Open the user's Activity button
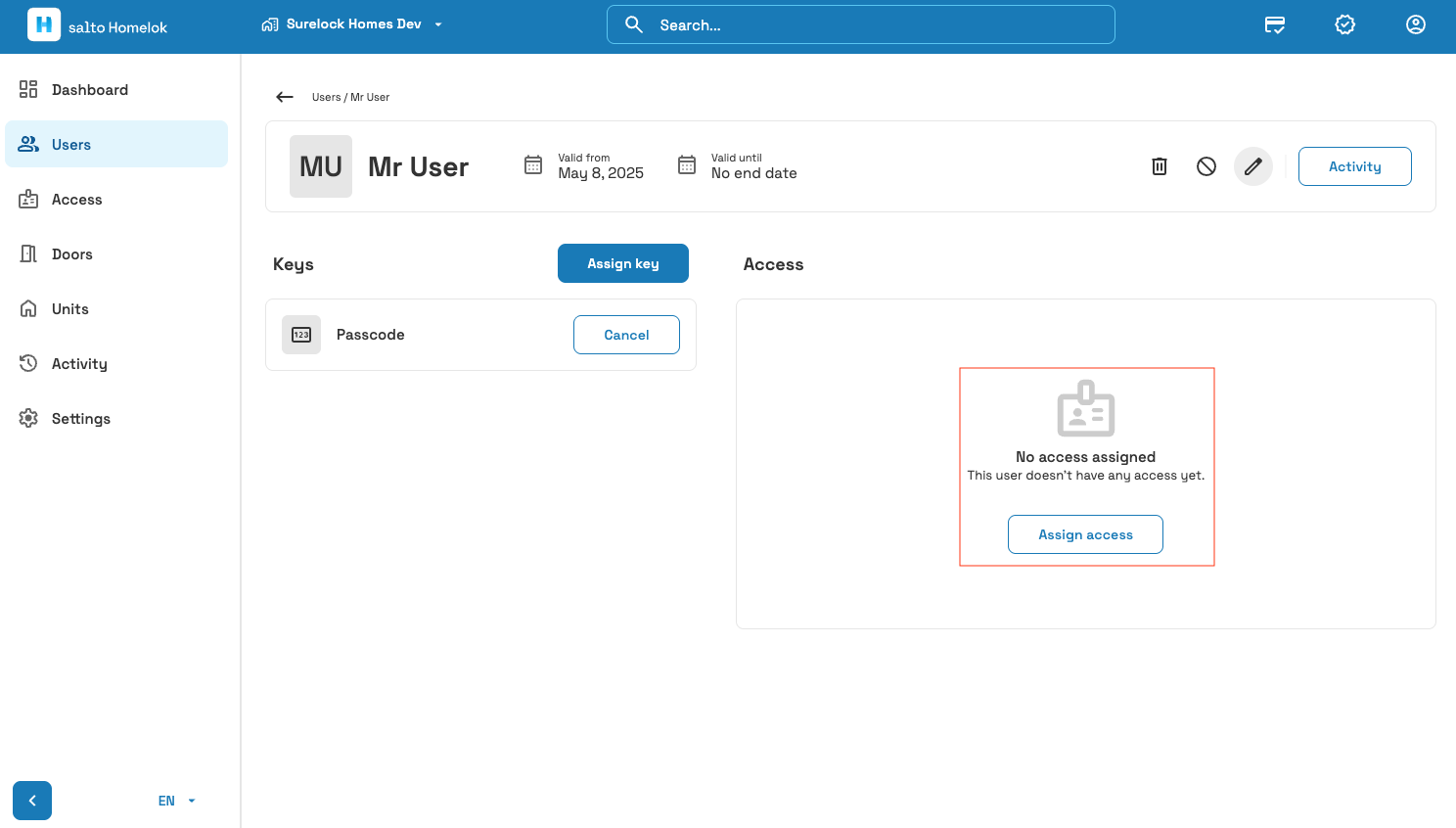The height and width of the screenshot is (828, 1456). point(1355,166)
